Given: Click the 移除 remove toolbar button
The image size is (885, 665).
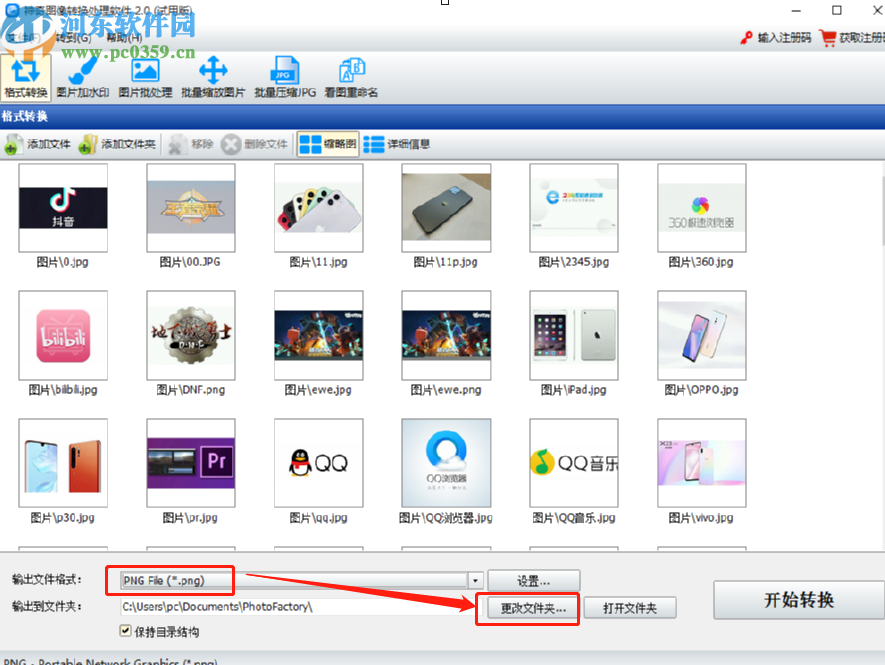Looking at the screenshot, I should (191, 145).
